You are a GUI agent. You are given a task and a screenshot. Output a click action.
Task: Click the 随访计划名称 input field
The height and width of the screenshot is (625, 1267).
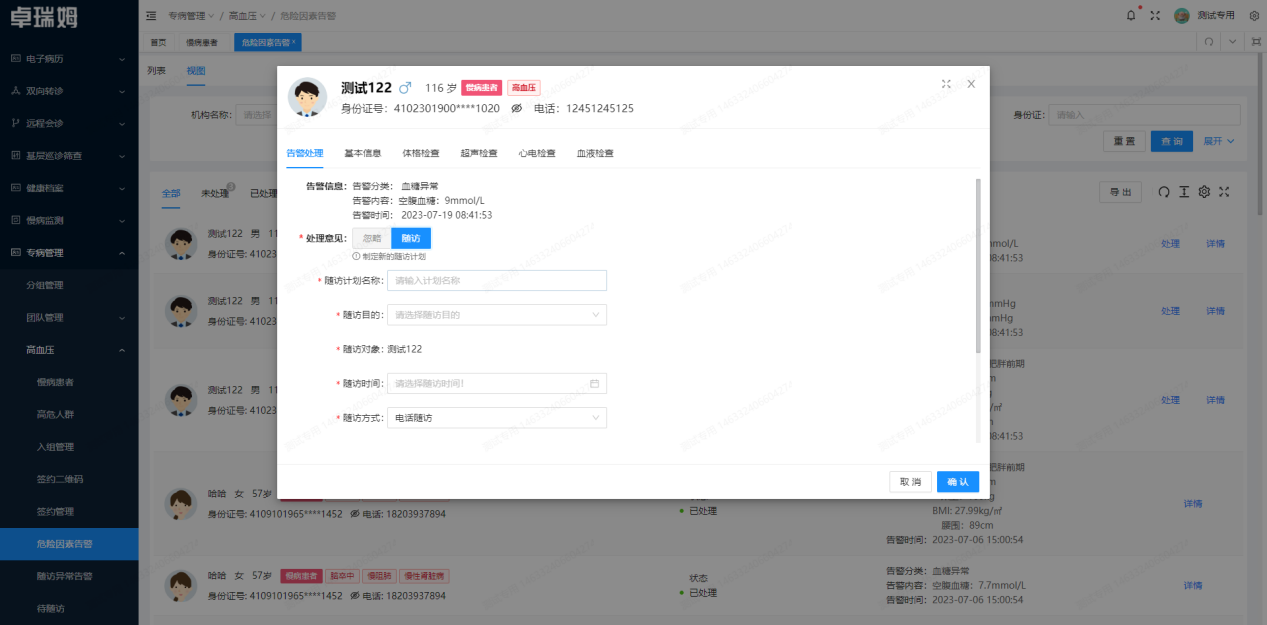click(496, 280)
